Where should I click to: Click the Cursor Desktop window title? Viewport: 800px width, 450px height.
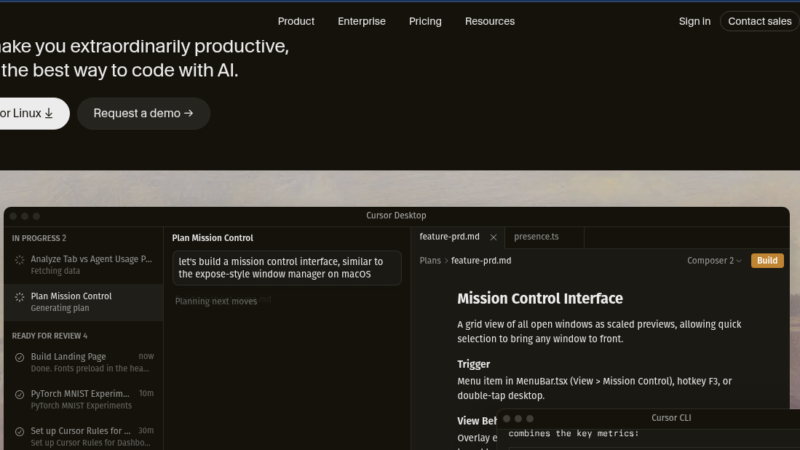396,215
